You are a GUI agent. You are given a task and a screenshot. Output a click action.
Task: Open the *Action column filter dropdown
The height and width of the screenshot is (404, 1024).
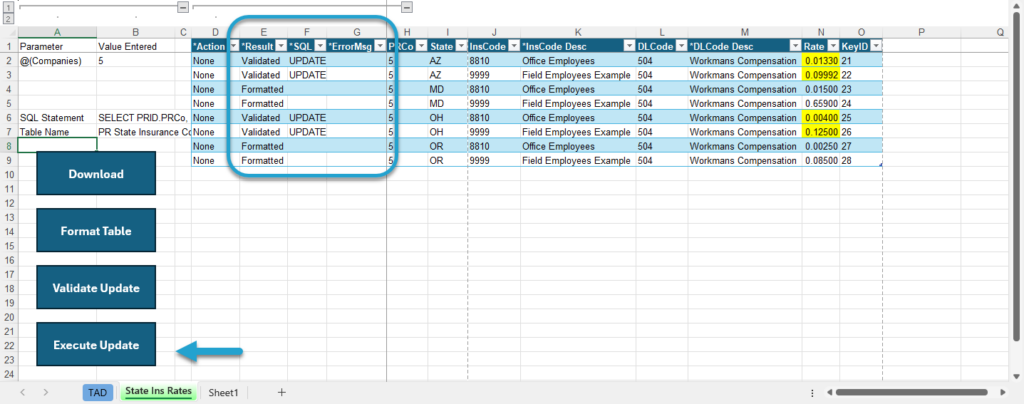click(232, 46)
